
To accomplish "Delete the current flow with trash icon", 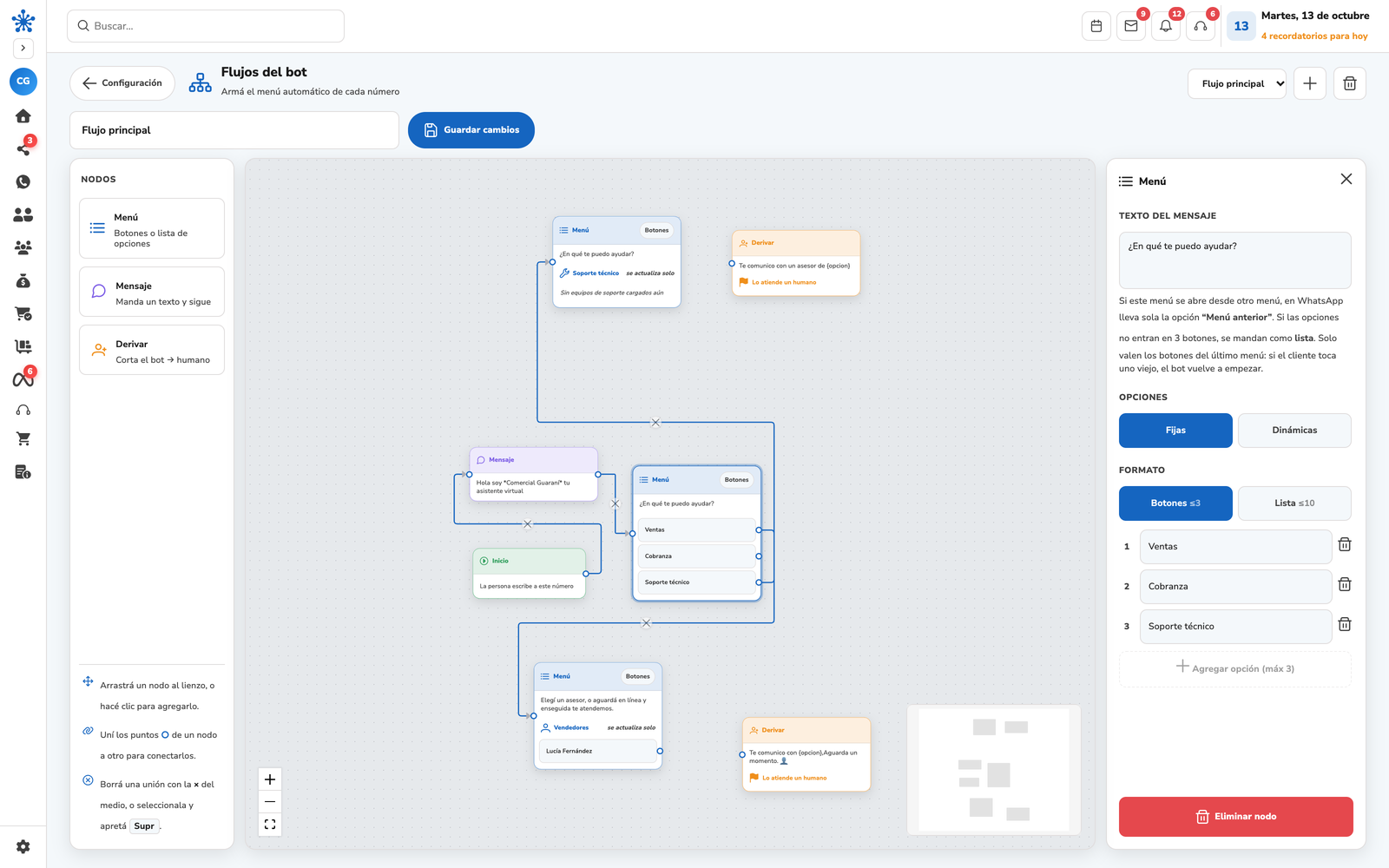I will click(x=1350, y=83).
